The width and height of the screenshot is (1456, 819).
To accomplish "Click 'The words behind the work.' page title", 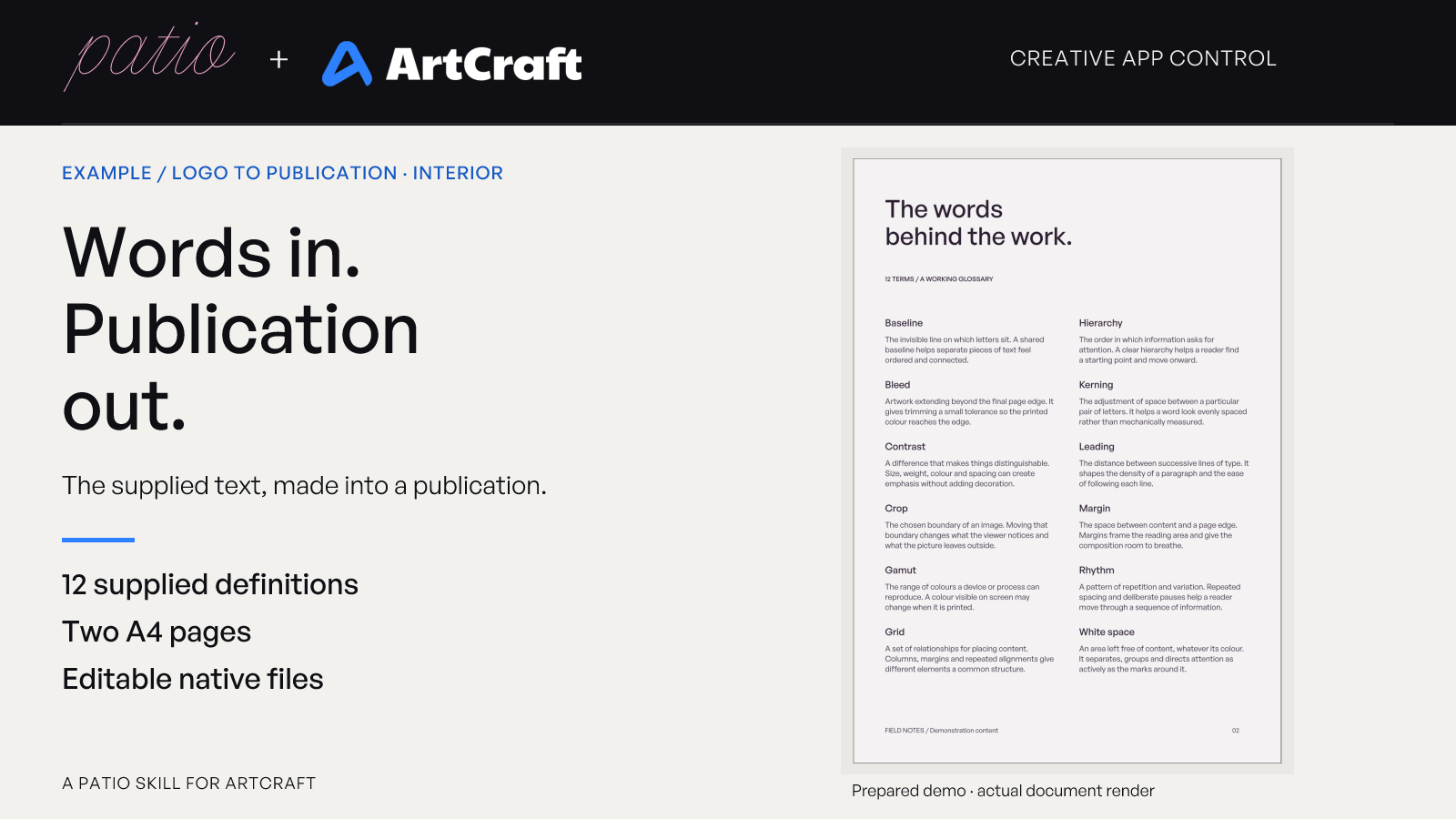I will point(978,223).
